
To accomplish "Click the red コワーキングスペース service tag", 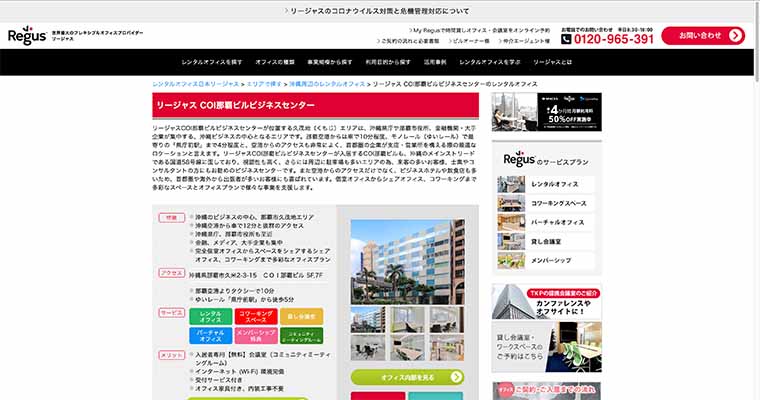I will [256, 315].
